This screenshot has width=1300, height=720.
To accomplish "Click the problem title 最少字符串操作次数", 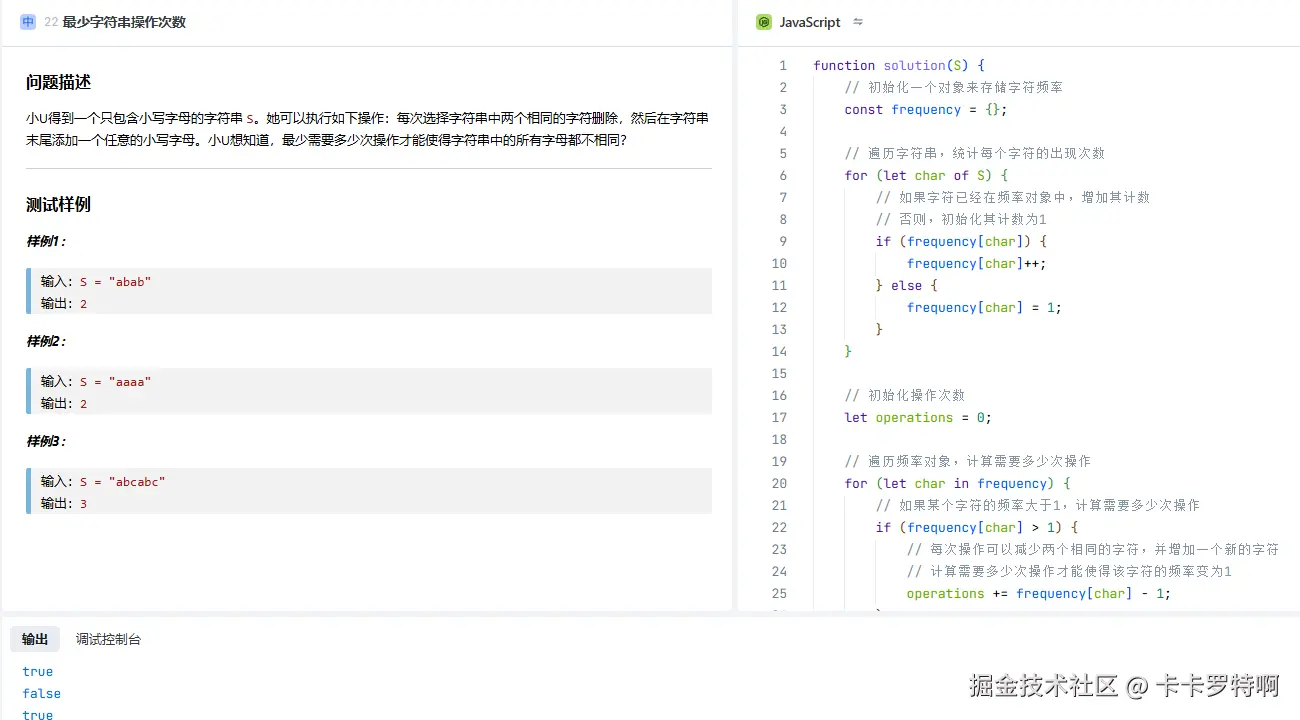I will point(126,20).
